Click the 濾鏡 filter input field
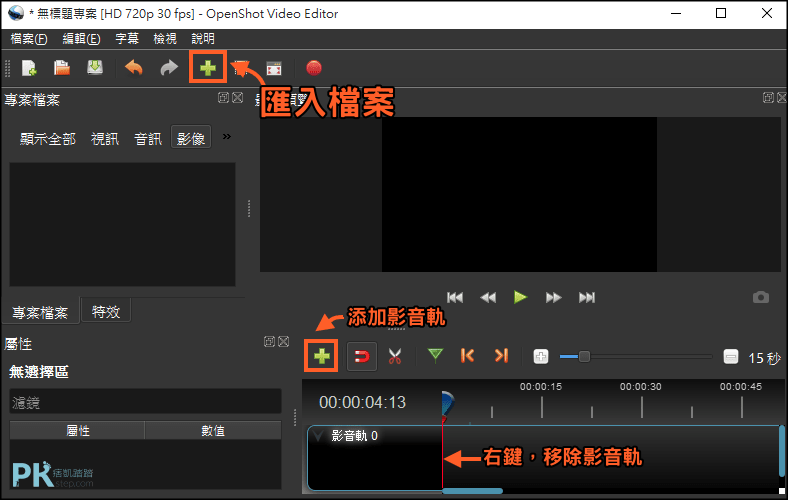788x500 pixels. pyautogui.click(x=145, y=402)
